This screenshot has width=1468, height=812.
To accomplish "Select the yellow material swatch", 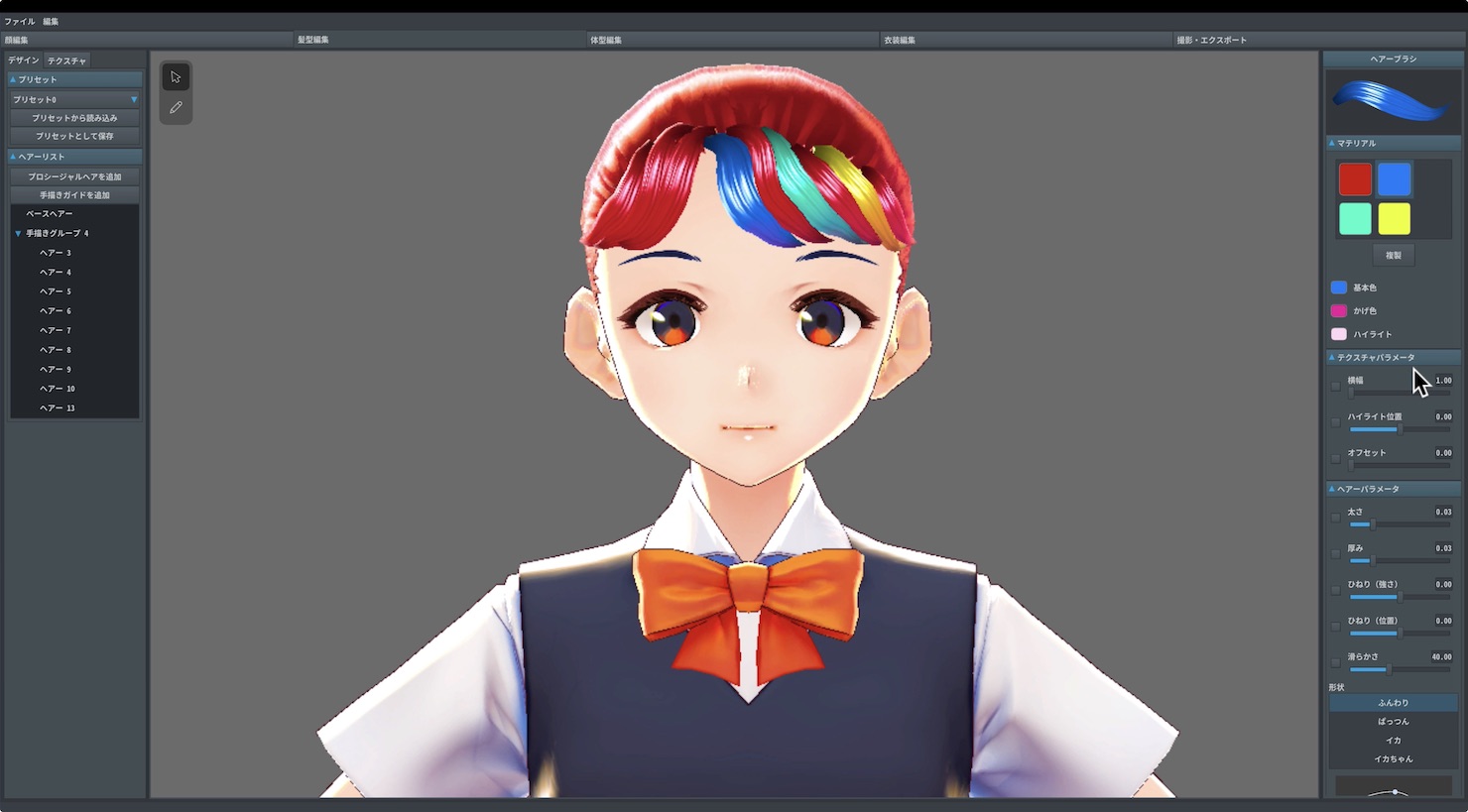I will pos(1394,218).
